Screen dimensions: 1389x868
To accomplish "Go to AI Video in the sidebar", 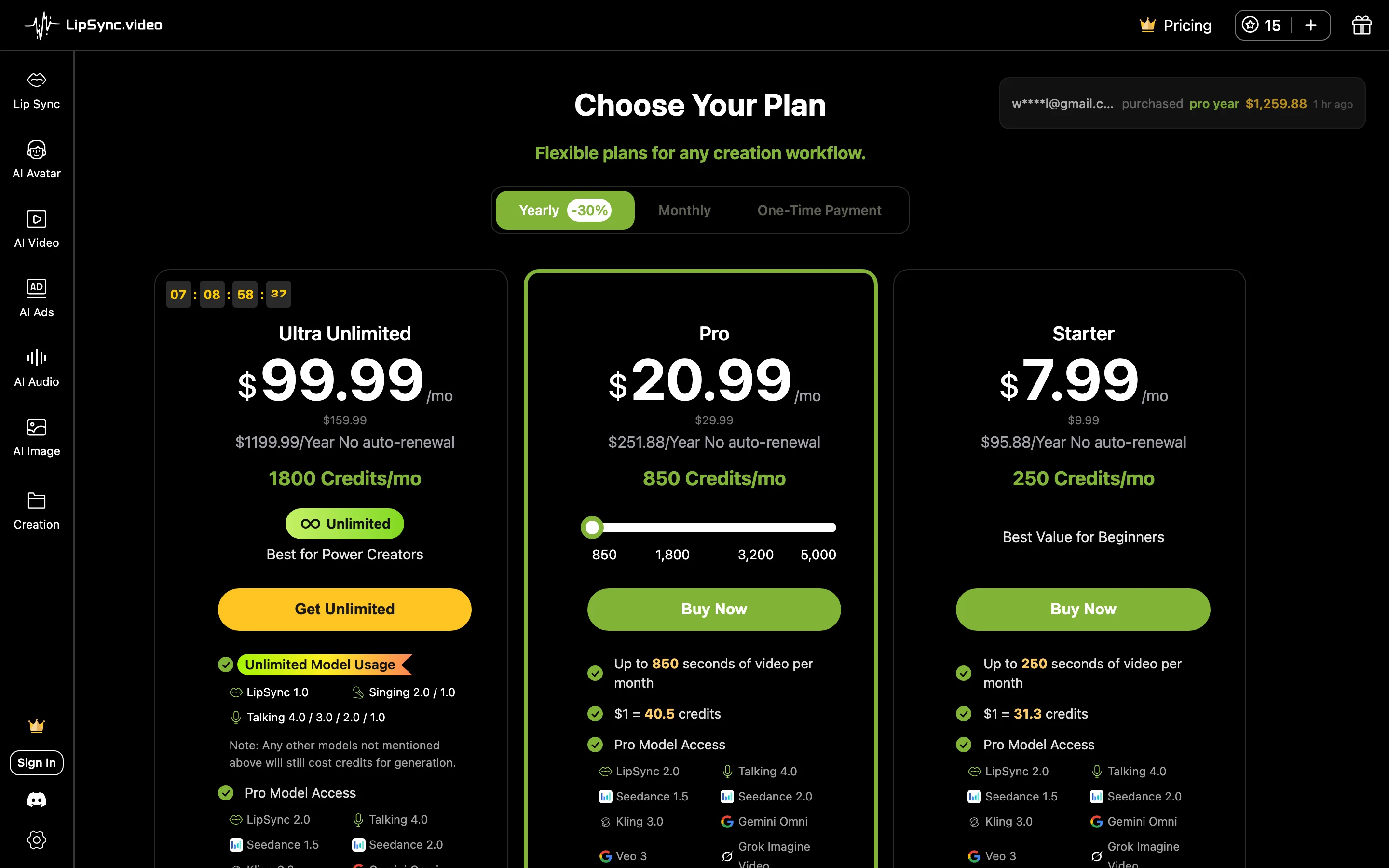I will click(36, 230).
